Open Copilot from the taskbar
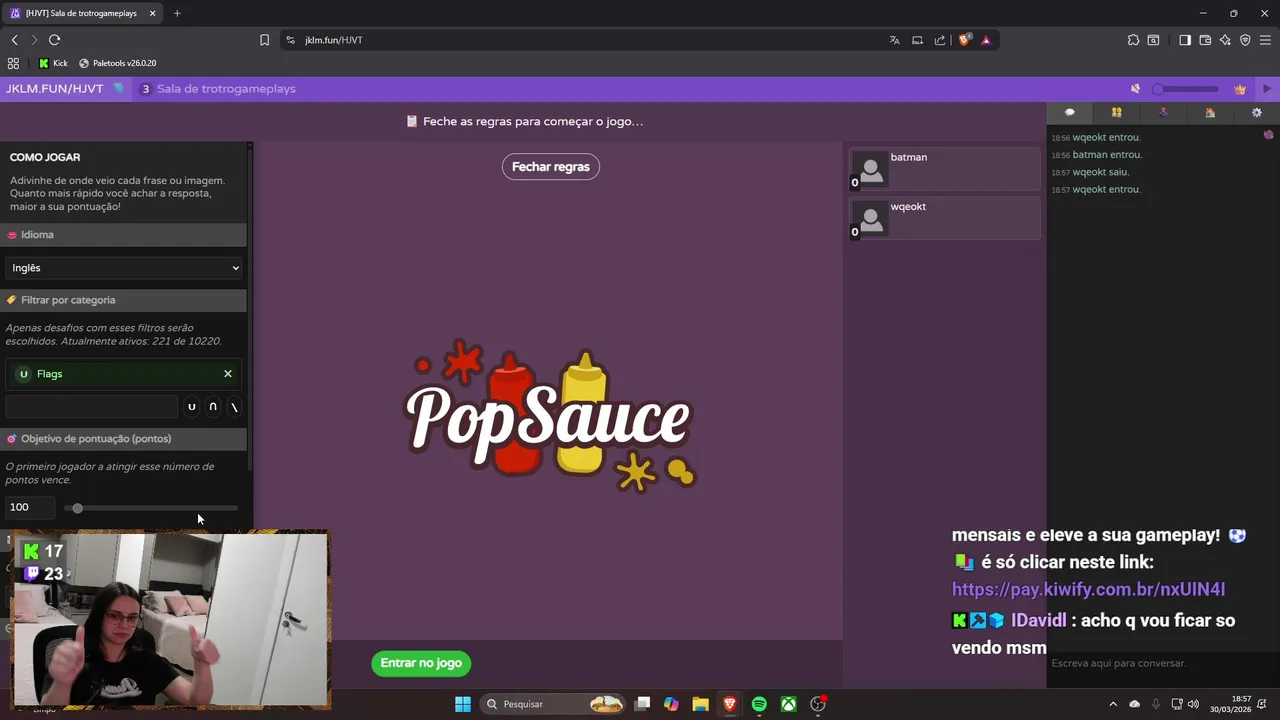 pyautogui.click(x=671, y=704)
